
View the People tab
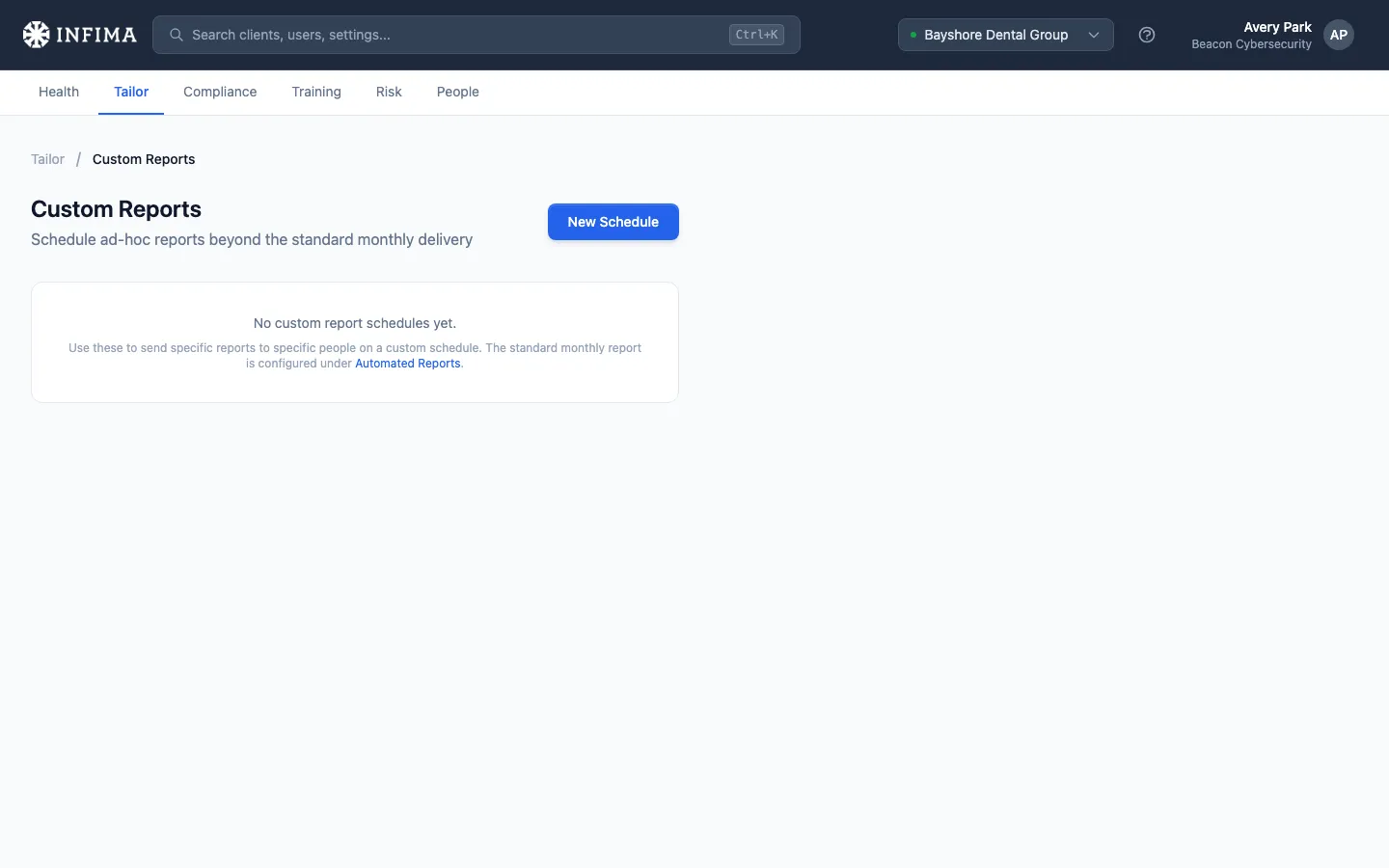458,92
